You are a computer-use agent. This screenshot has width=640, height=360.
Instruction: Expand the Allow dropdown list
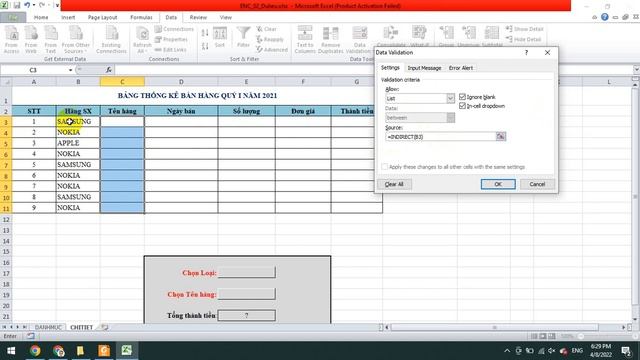[x=450, y=98]
